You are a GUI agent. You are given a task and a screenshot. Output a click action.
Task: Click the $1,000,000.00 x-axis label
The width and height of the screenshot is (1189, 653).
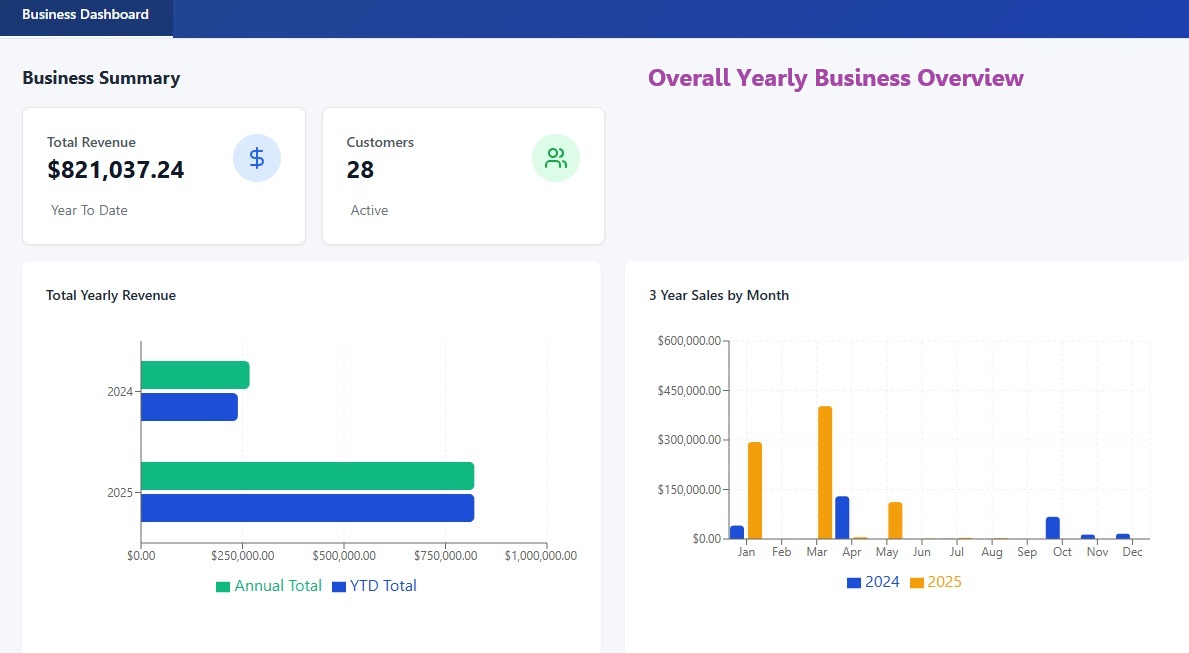point(541,556)
